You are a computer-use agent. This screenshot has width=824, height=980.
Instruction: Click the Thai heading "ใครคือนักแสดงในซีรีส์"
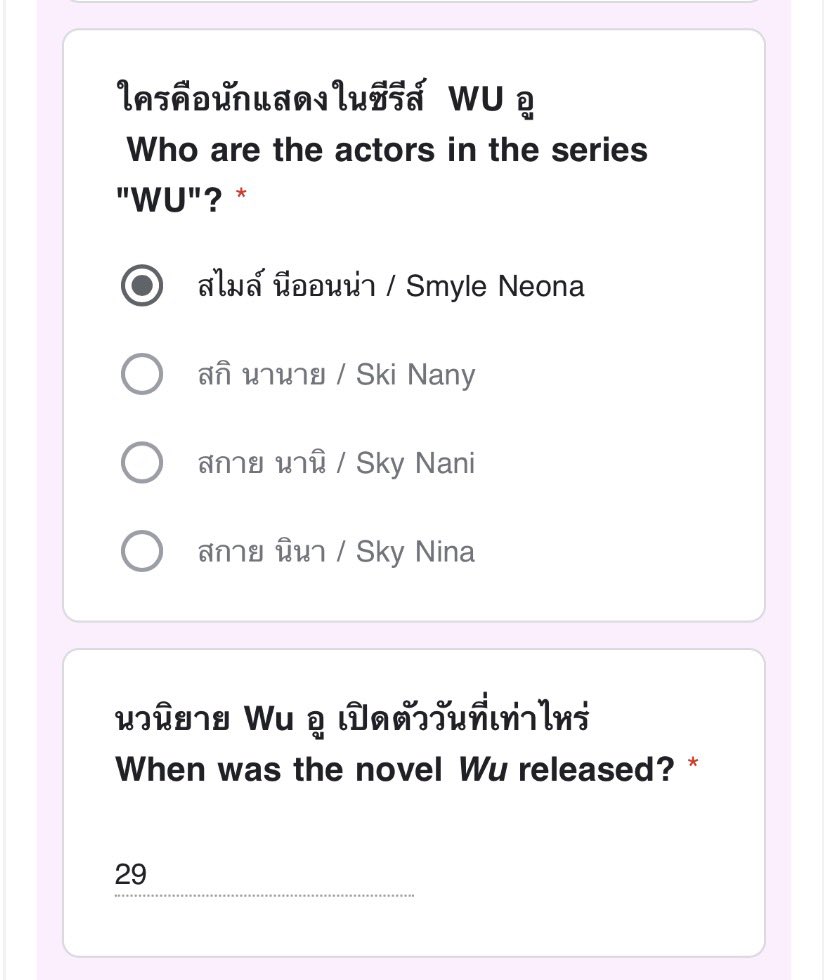point(270,100)
